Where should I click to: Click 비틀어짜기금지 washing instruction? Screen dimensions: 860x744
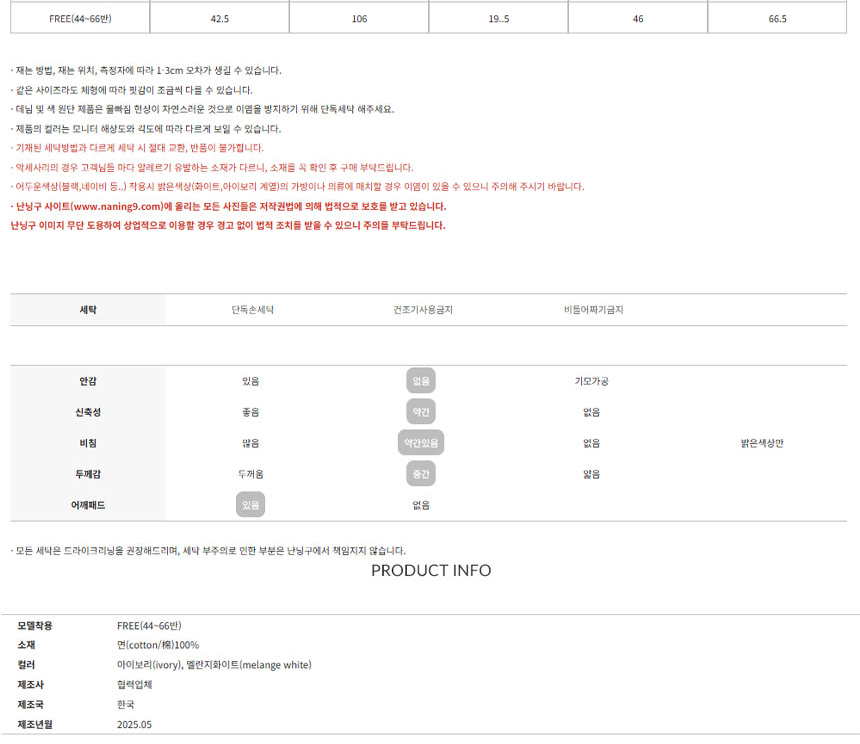[593, 310]
